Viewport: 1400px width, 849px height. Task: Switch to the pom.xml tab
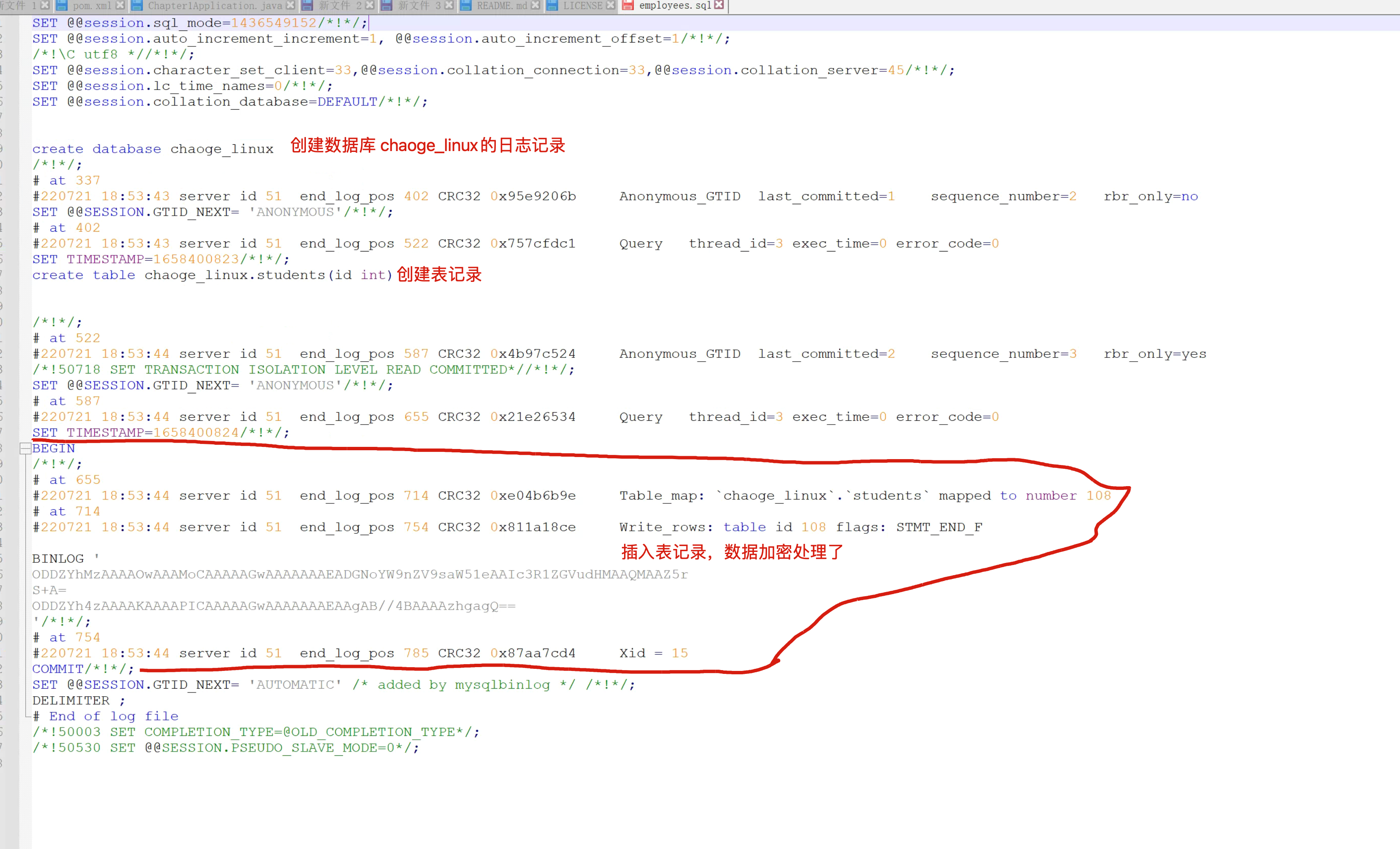coord(92,5)
